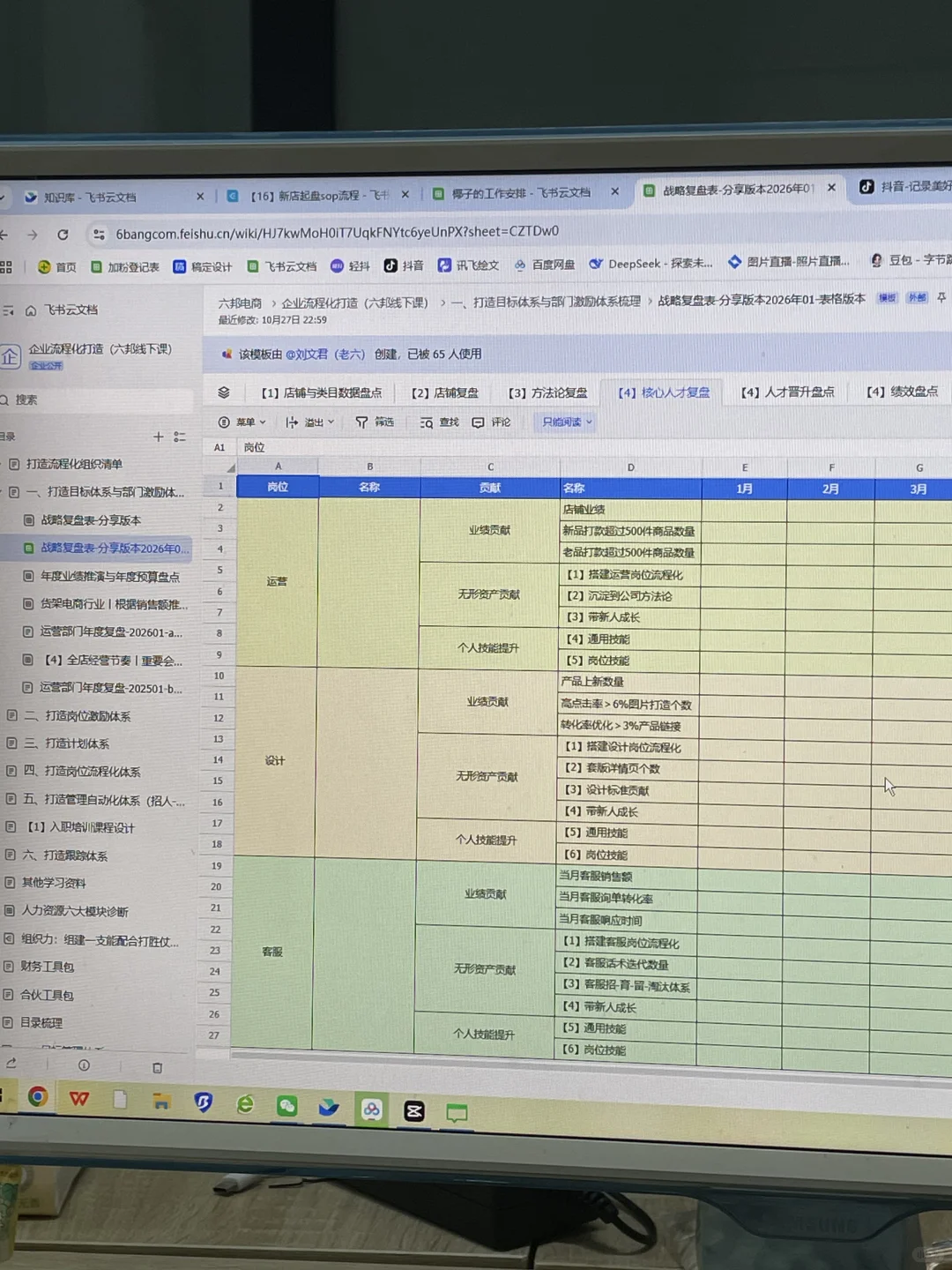This screenshot has height=1270, width=952.
Task: Click the 筛选 filter button
Action: (375, 422)
